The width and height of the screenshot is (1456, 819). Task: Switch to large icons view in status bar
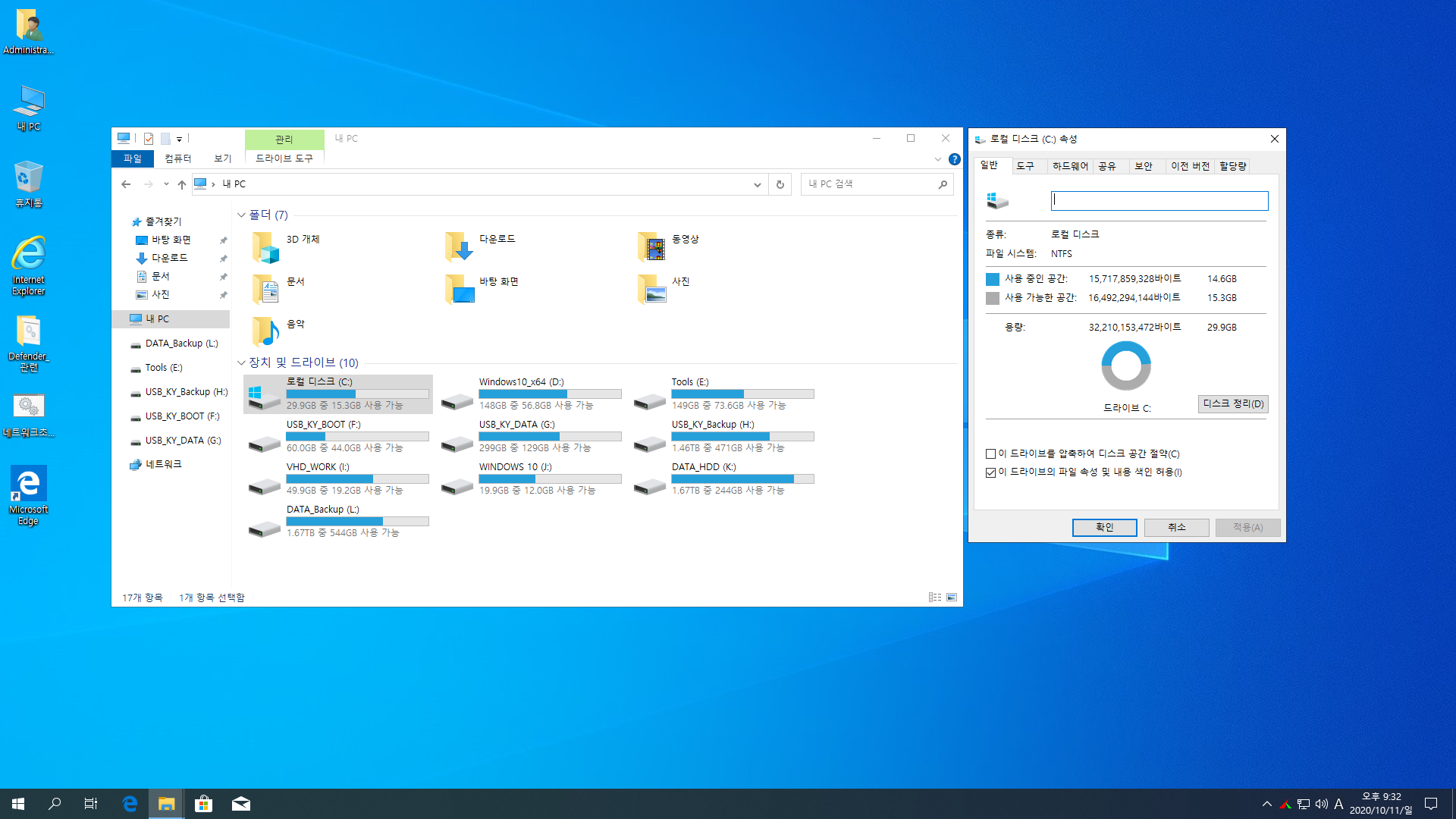pos(952,598)
